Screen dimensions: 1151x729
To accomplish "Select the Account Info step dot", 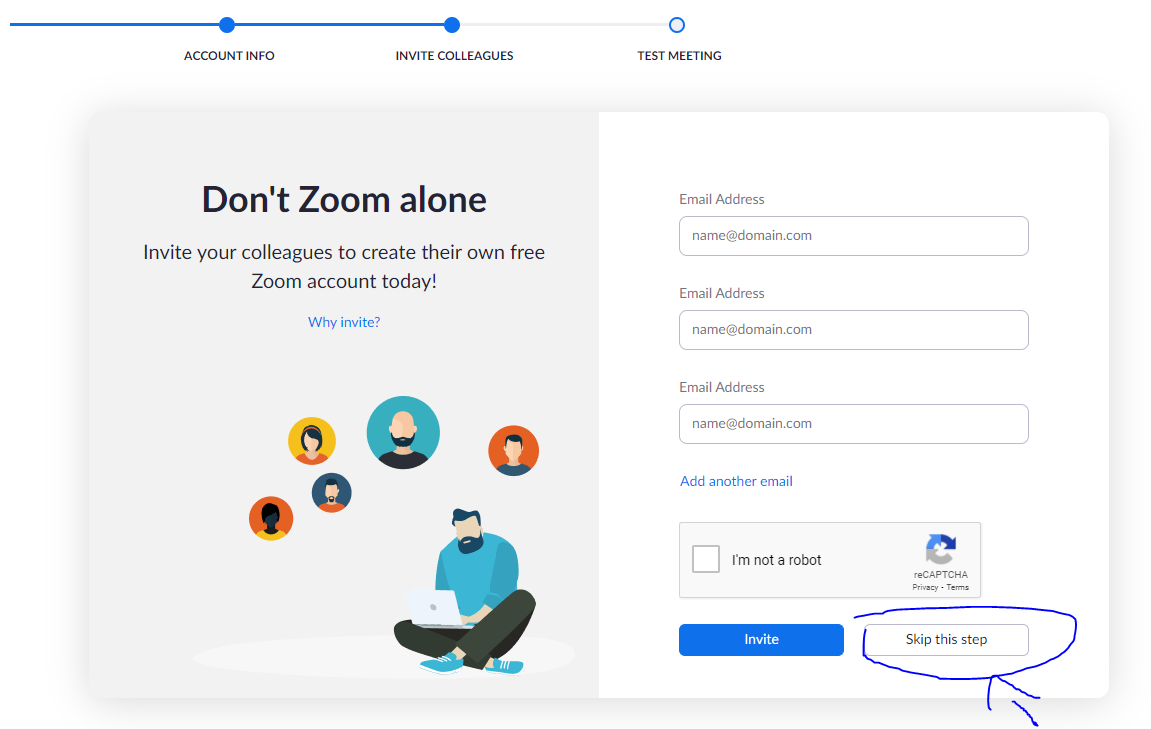I will (x=228, y=25).
